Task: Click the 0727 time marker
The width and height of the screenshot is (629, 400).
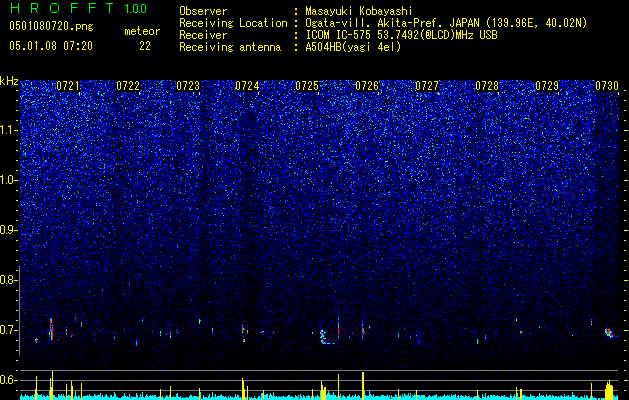Action: click(427, 86)
